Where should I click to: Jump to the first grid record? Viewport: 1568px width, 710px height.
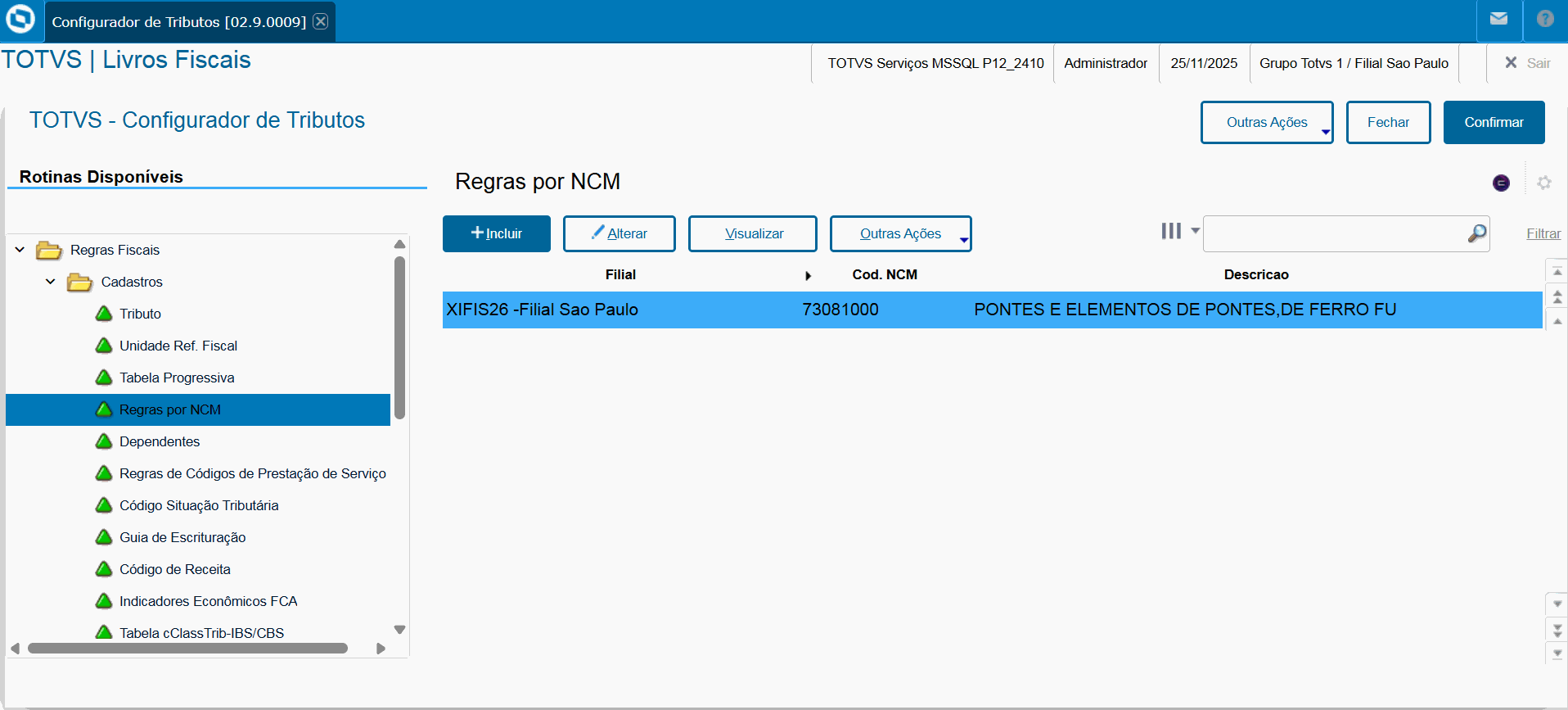tap(1557, 271)
